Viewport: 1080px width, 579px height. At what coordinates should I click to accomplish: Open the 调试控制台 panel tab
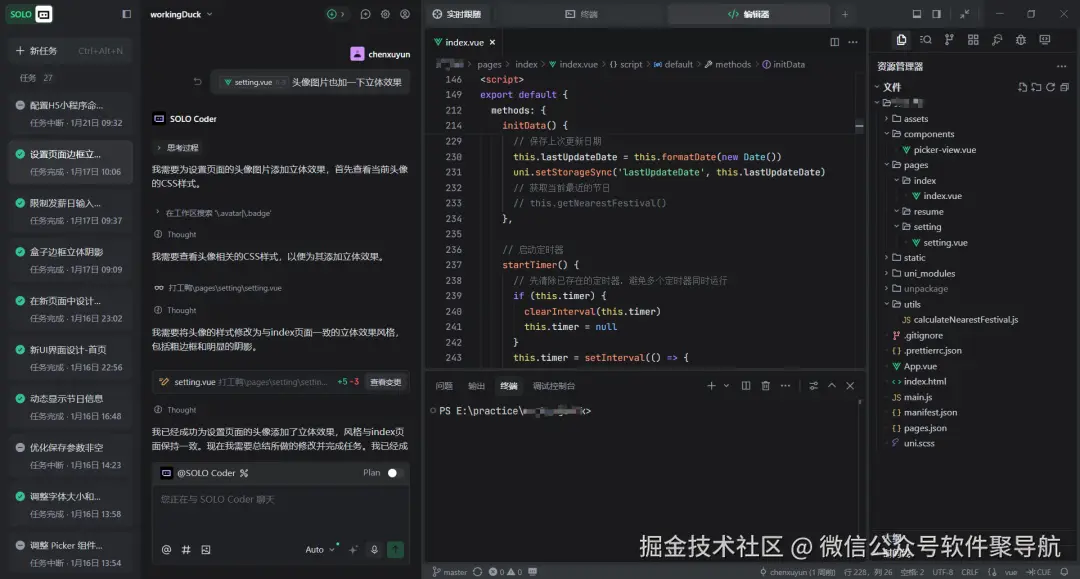tap(554, 386)
